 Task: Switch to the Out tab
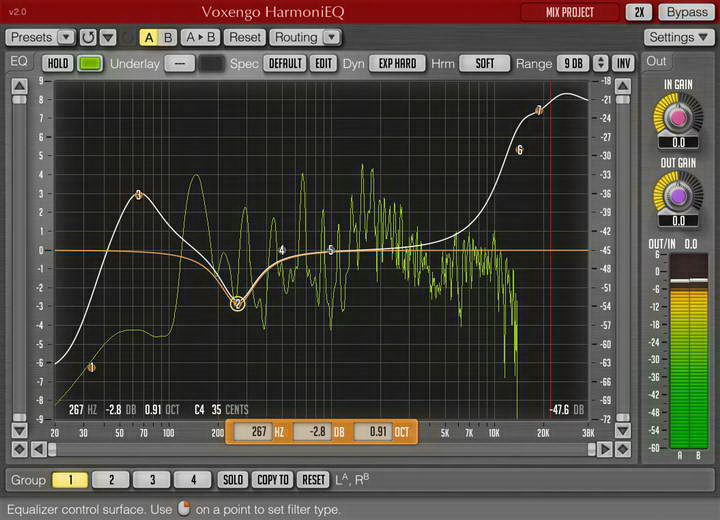(x=656, y=61)
